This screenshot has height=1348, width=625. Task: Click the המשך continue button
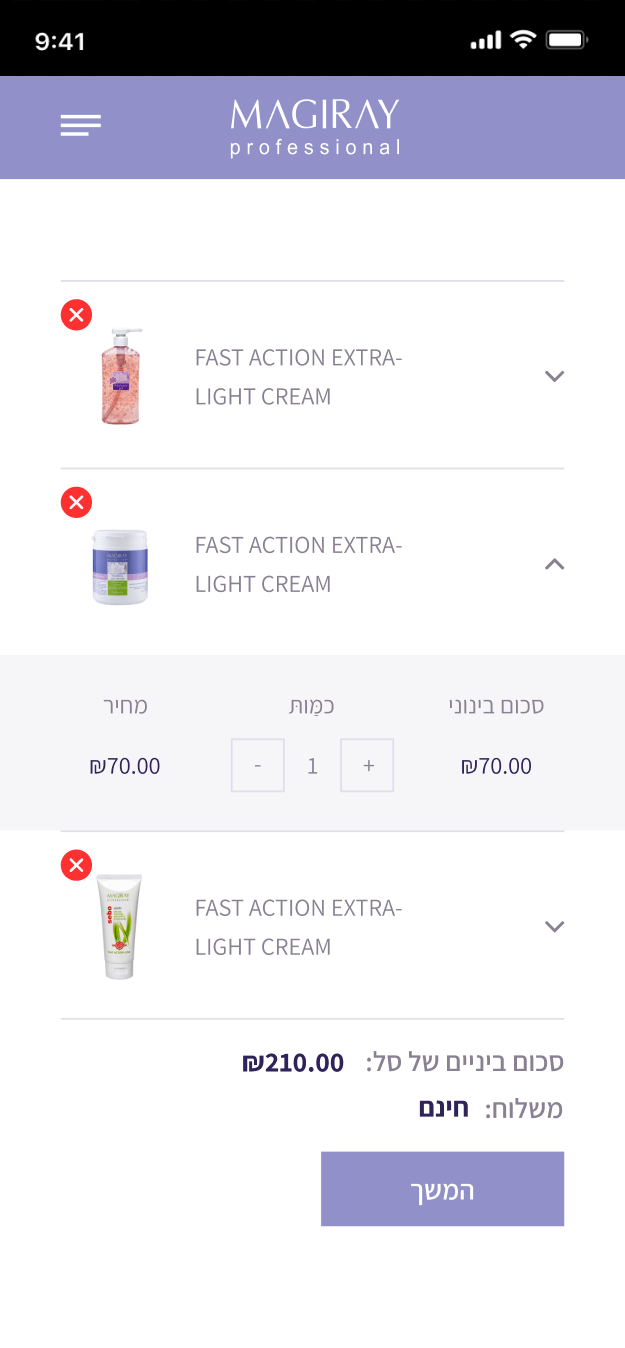442,1189
